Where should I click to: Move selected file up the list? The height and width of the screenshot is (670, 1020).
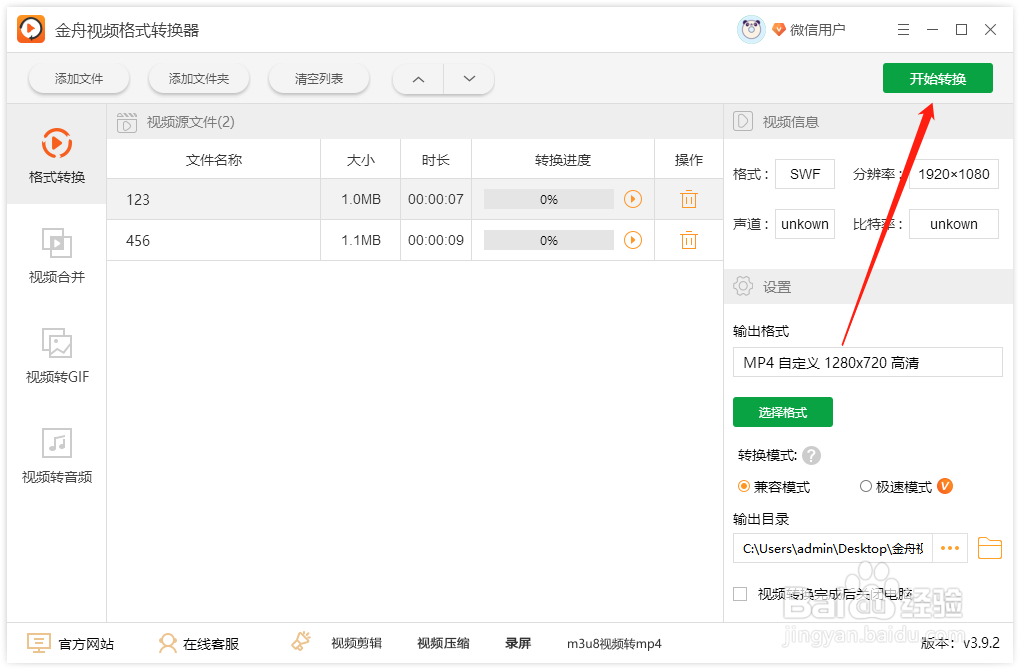(417, 78)
